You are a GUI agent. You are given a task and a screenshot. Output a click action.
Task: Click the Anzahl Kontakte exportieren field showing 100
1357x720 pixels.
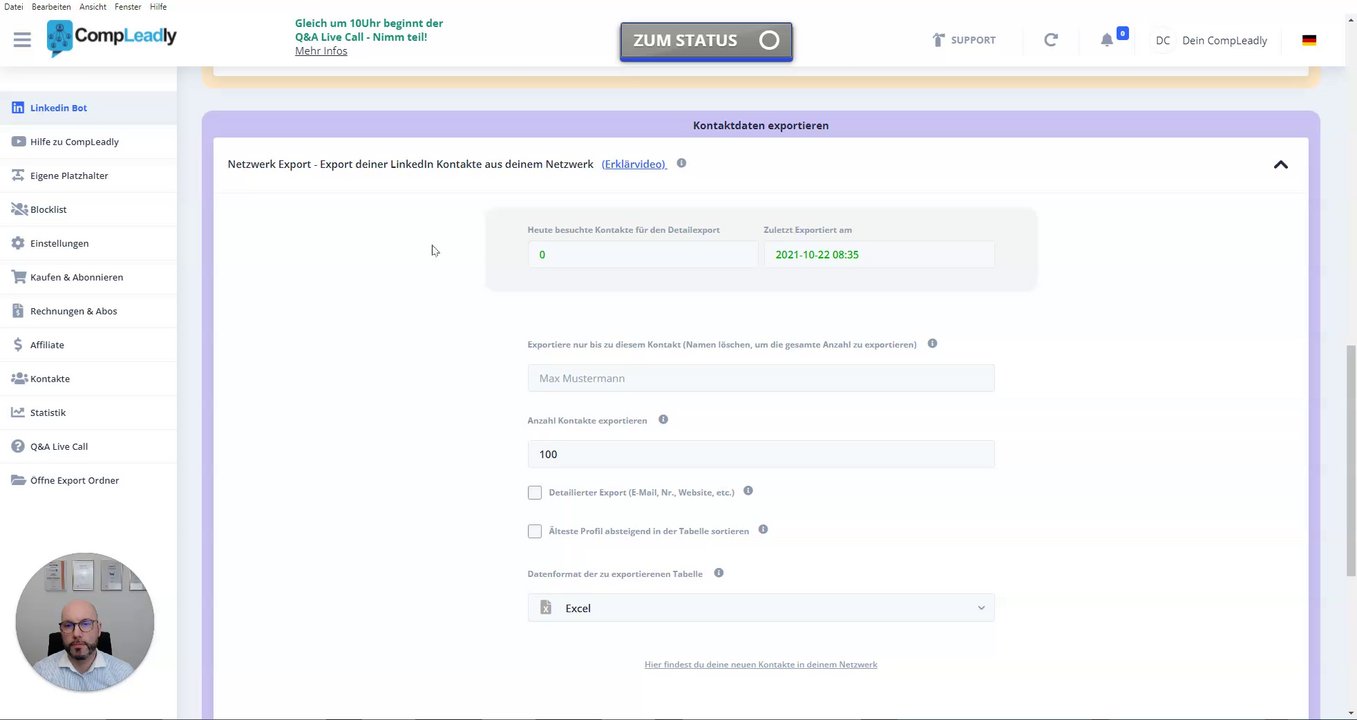pos(761,454)
